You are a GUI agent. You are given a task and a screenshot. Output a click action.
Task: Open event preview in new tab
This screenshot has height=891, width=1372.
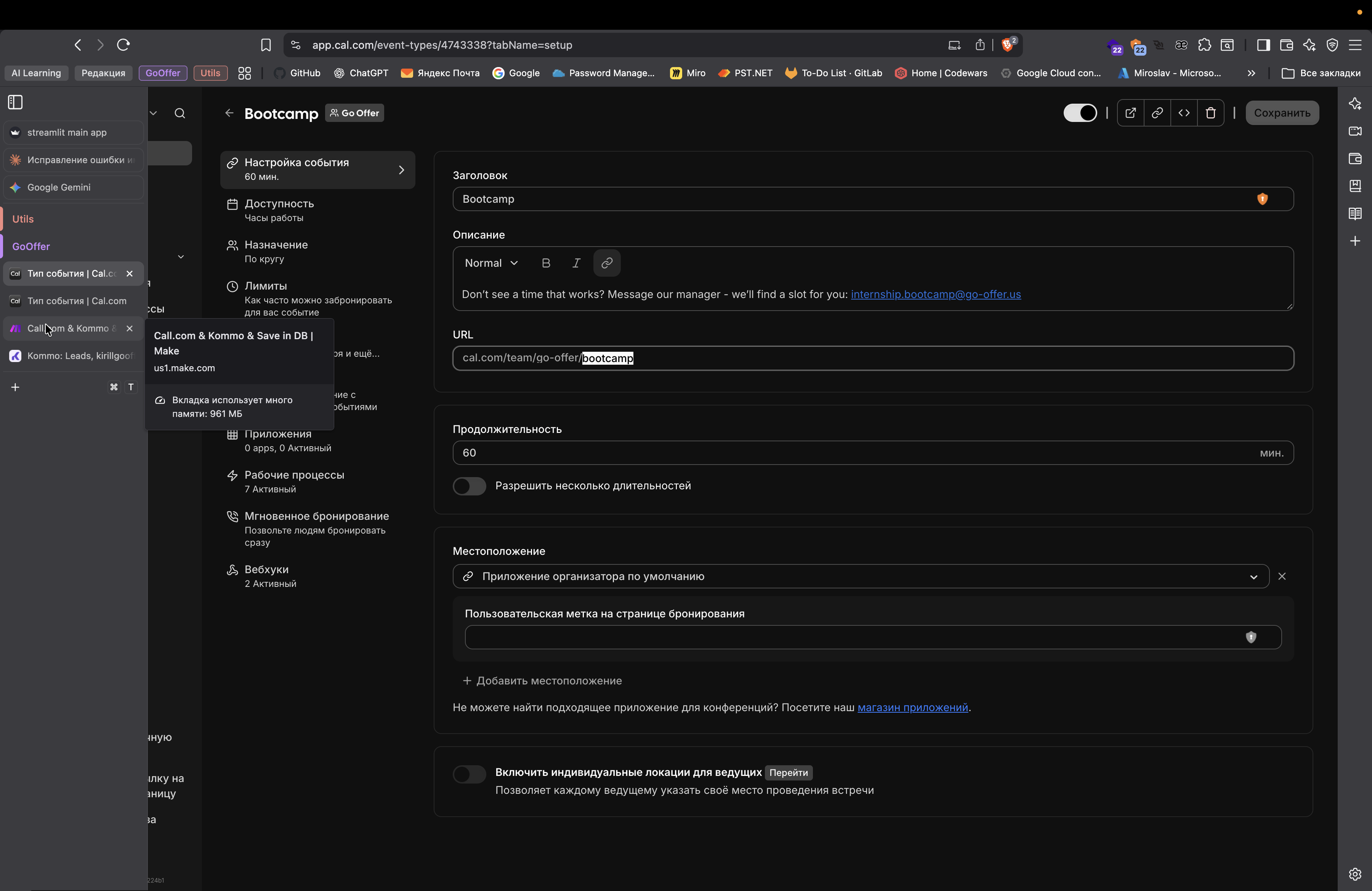coord(1130,113)
